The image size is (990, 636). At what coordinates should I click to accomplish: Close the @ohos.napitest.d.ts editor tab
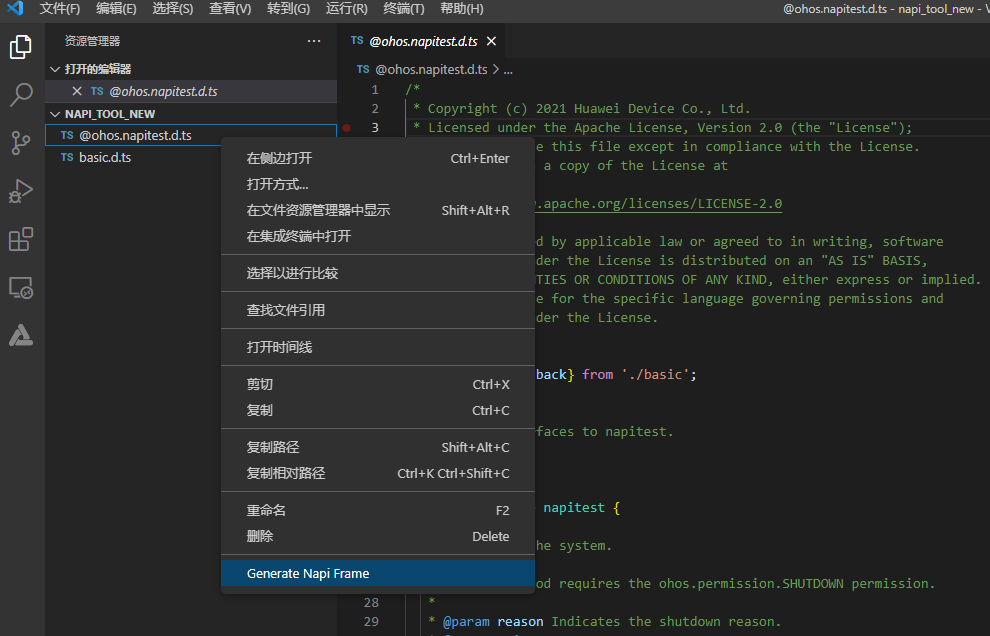click(x=491, y=42)
